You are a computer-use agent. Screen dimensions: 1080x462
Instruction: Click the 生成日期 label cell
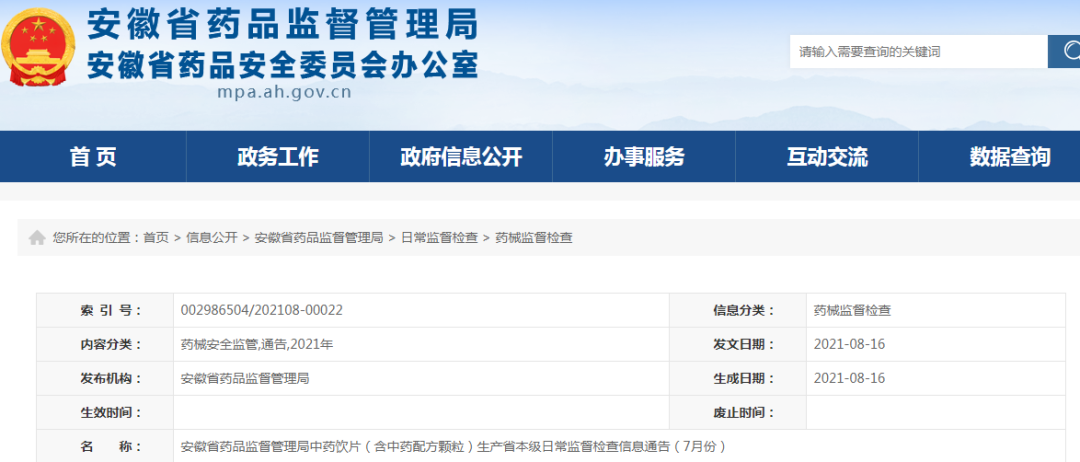738,379
